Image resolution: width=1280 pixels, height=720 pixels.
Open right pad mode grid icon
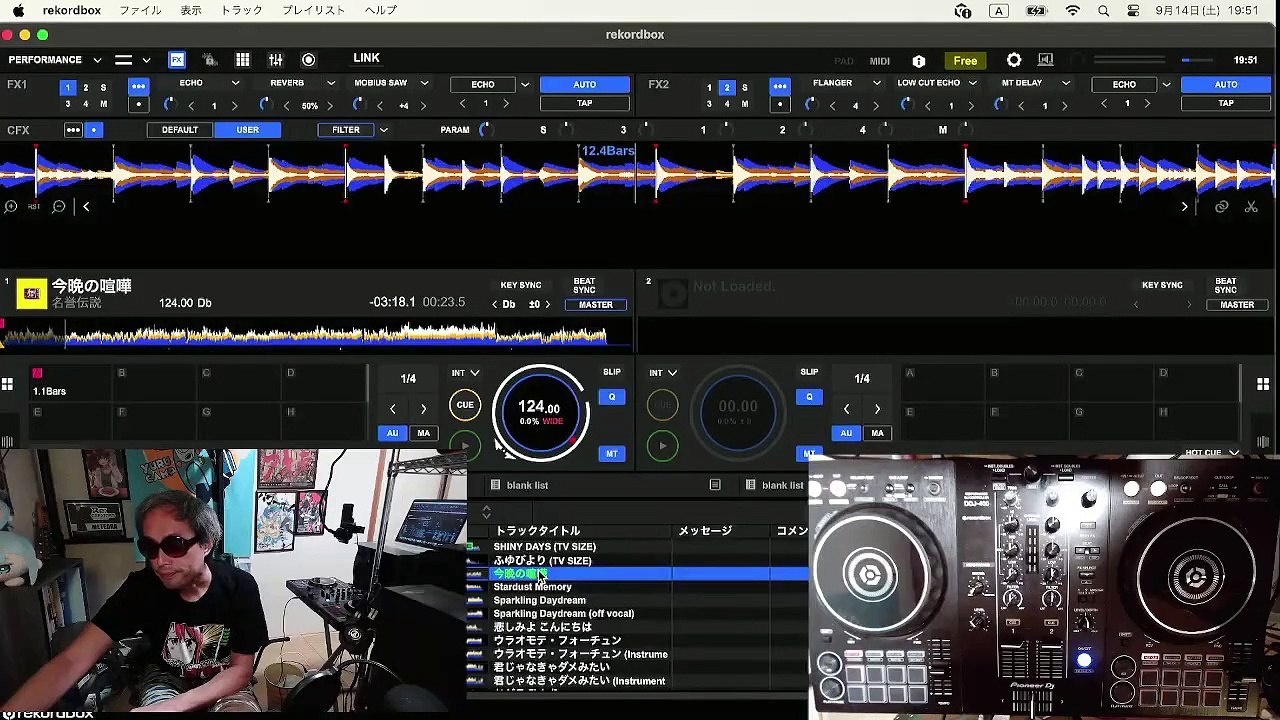pos(1263,384)
